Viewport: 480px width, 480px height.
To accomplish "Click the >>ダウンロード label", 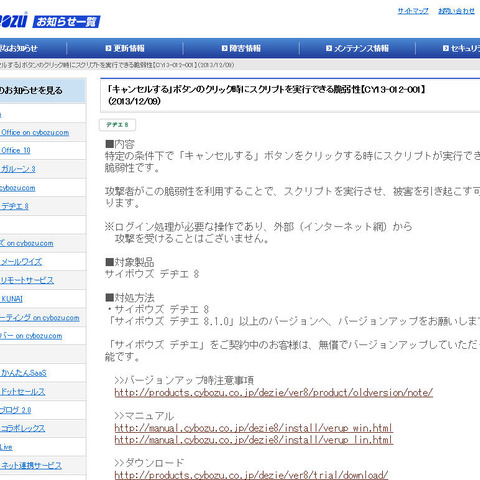I will tap(149, 463).
